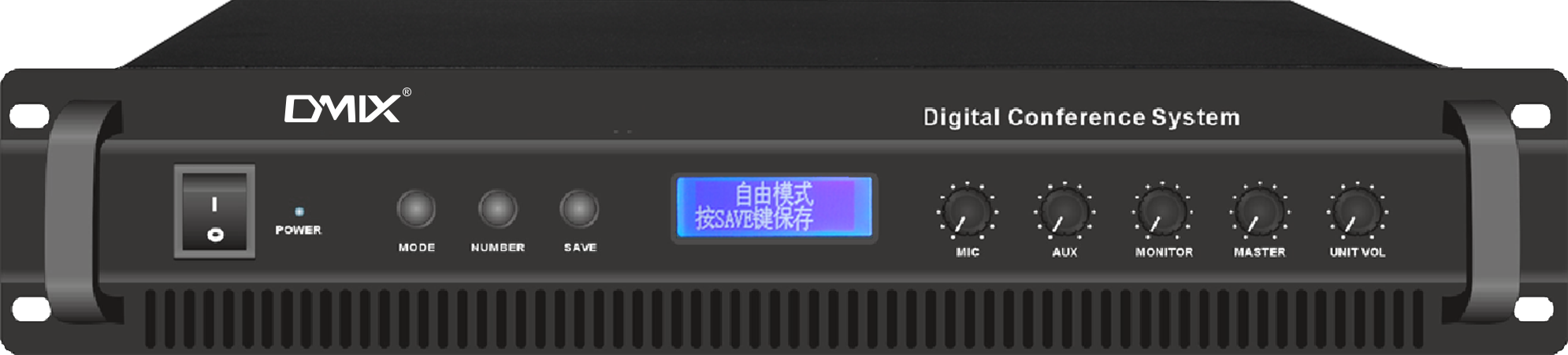This screenshot has width=1568, height=355.
Task: Click the DMIX logo
Action: coord(347,106)
